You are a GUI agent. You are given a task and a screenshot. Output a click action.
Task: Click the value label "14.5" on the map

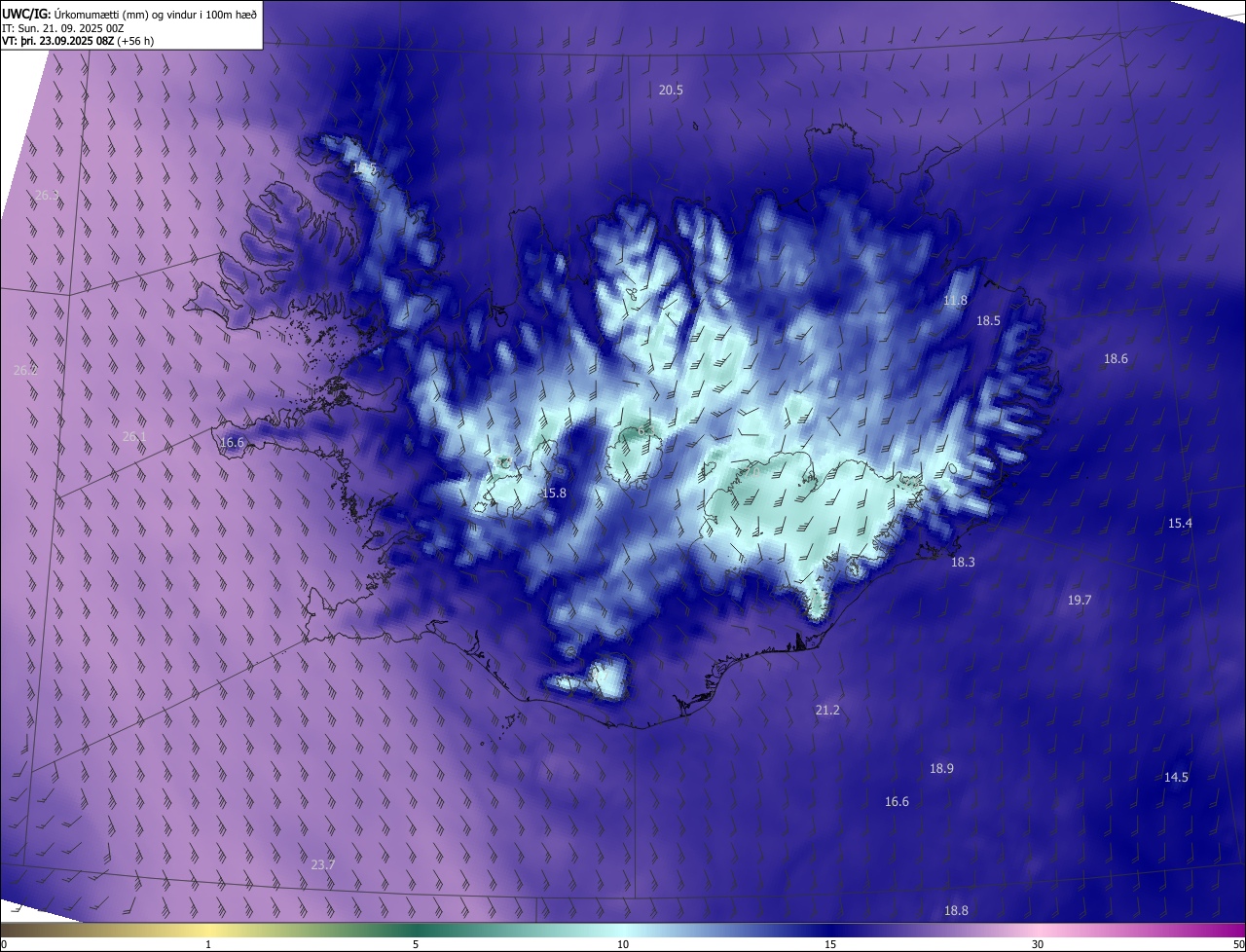(x=1176, y=778)
